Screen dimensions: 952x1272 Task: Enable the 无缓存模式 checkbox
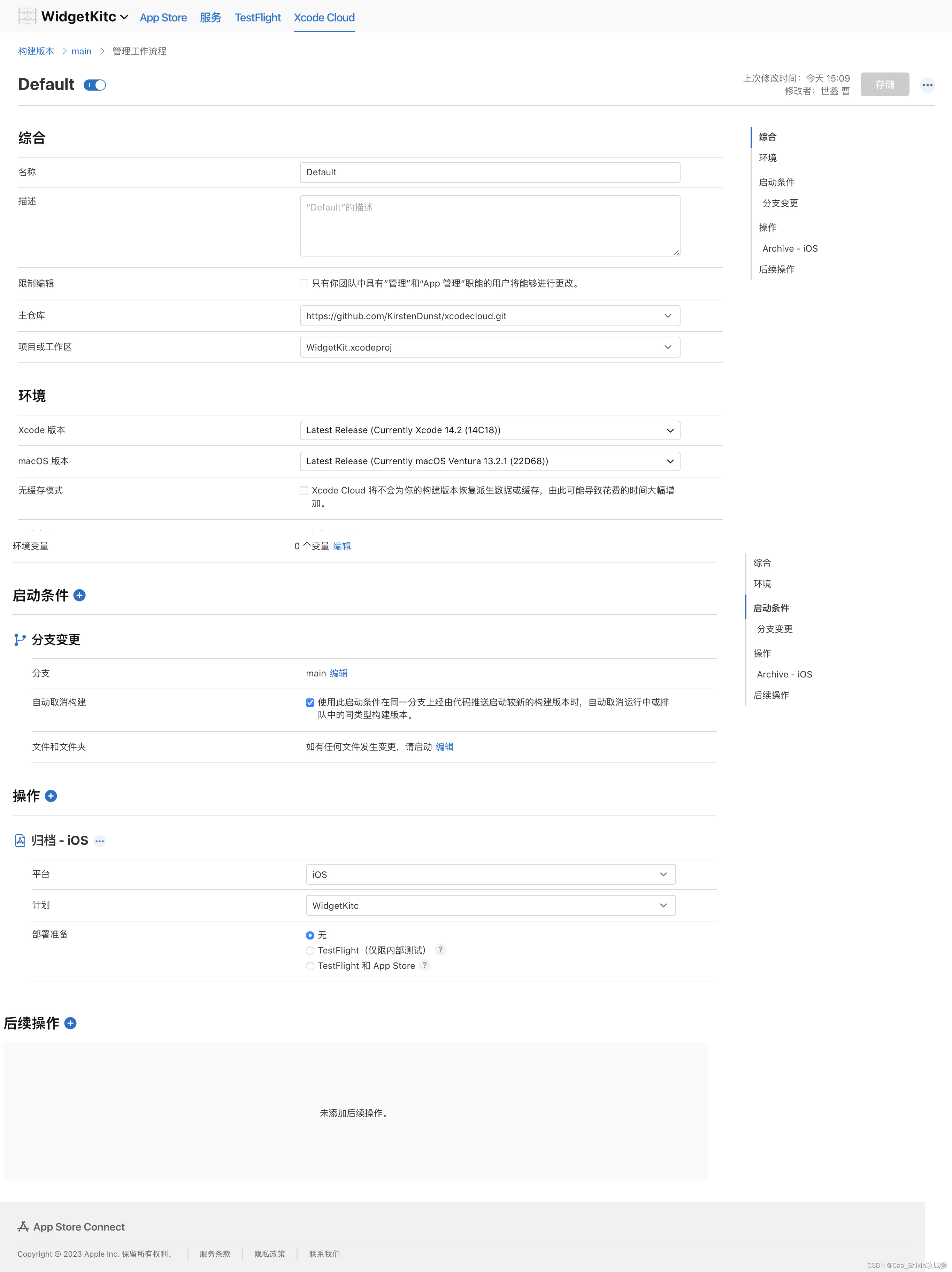(304, 491)
